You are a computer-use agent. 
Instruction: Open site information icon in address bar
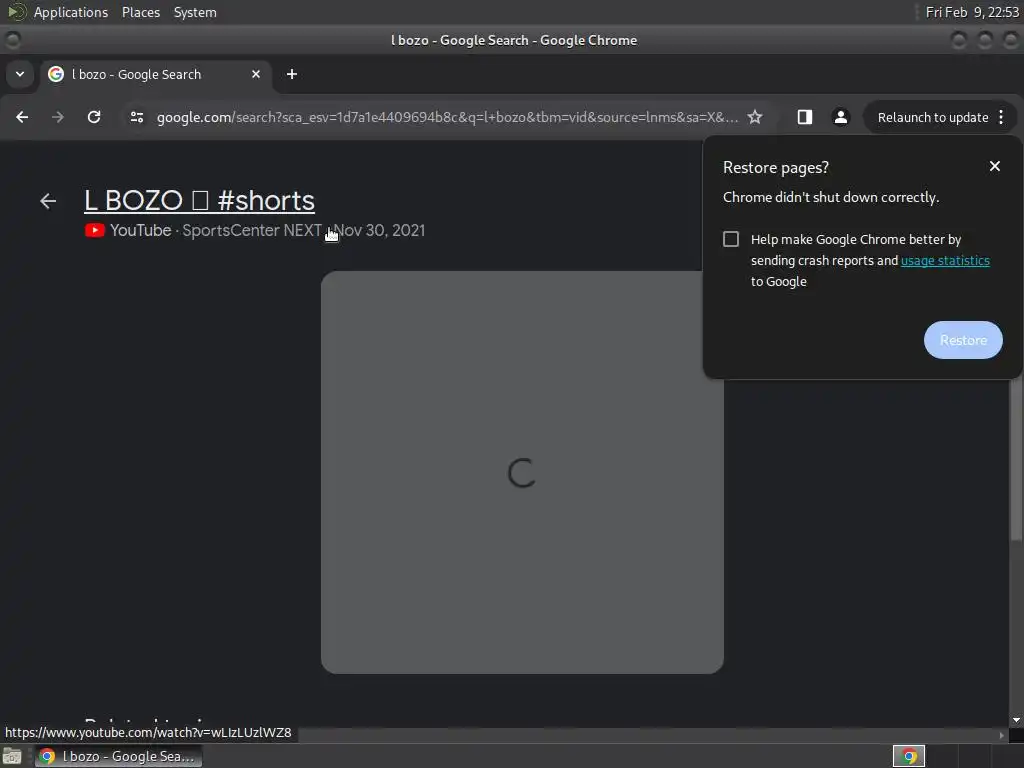pyautogui.click(x=136, y=117)
